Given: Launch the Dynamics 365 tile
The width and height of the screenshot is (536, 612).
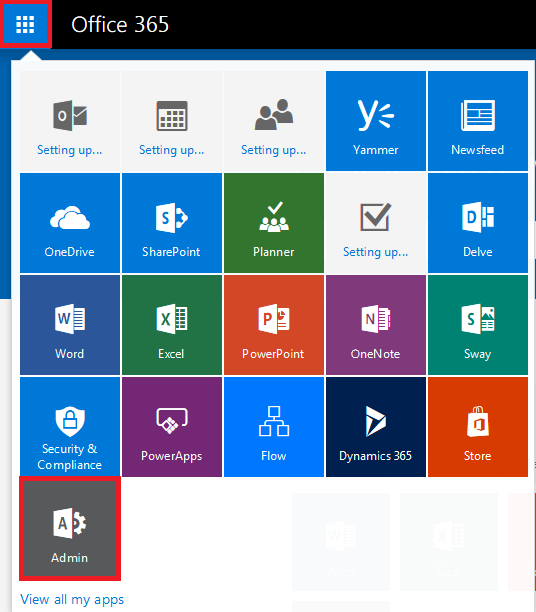Looking at the screenshot, I should point(376,427).
